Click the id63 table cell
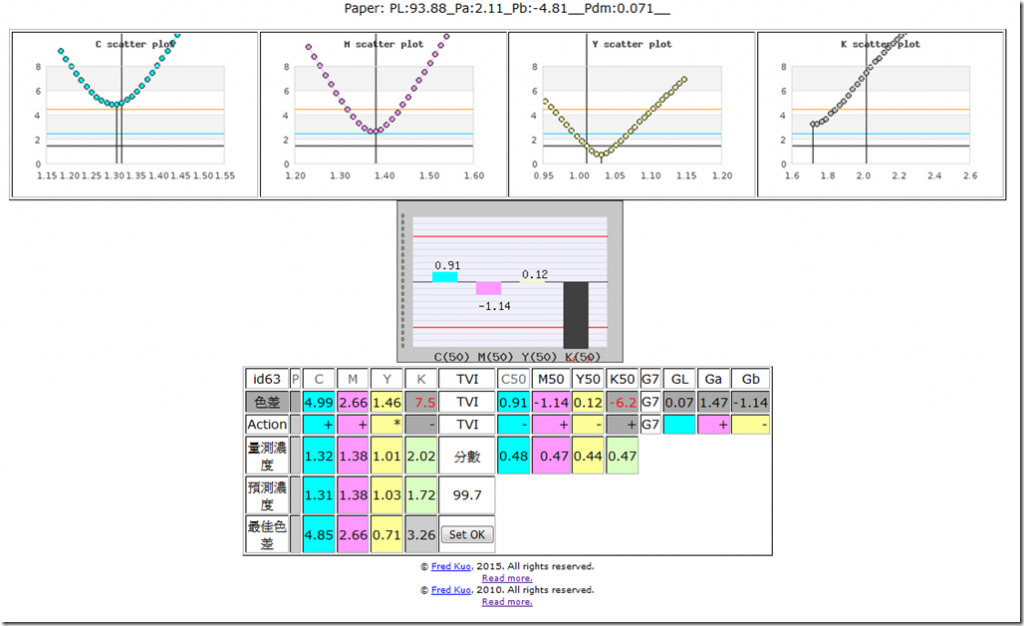1024x626 pixels. coord(266,379)
